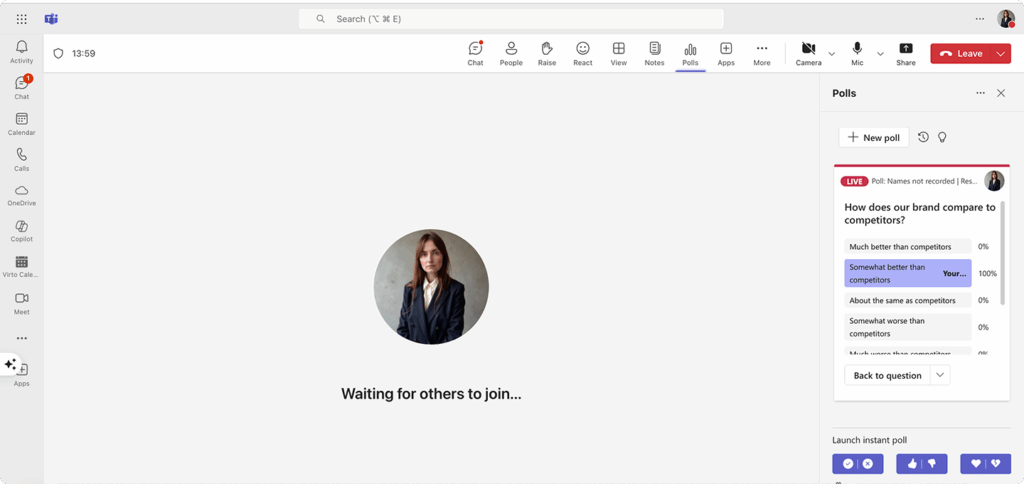Open the View layout options
The width and height of the screenshot is (1024, 484).
[618, 54]
